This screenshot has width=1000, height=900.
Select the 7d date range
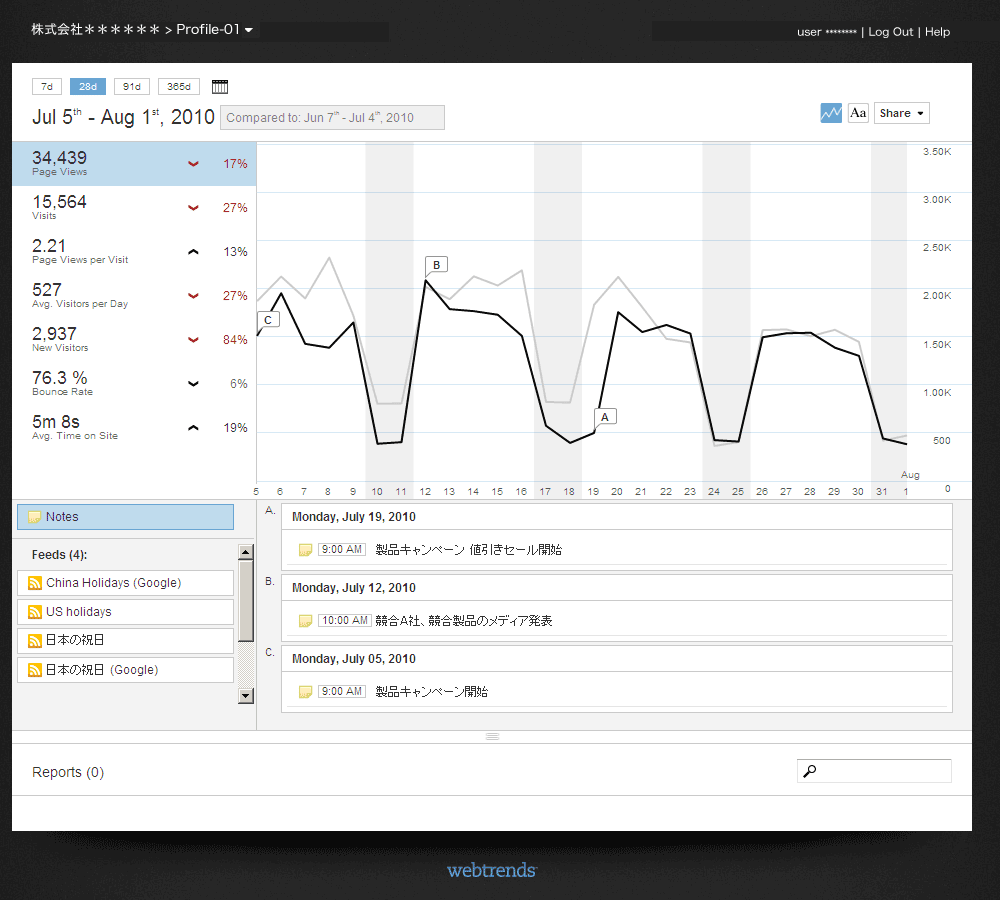[x=47, y=87]
